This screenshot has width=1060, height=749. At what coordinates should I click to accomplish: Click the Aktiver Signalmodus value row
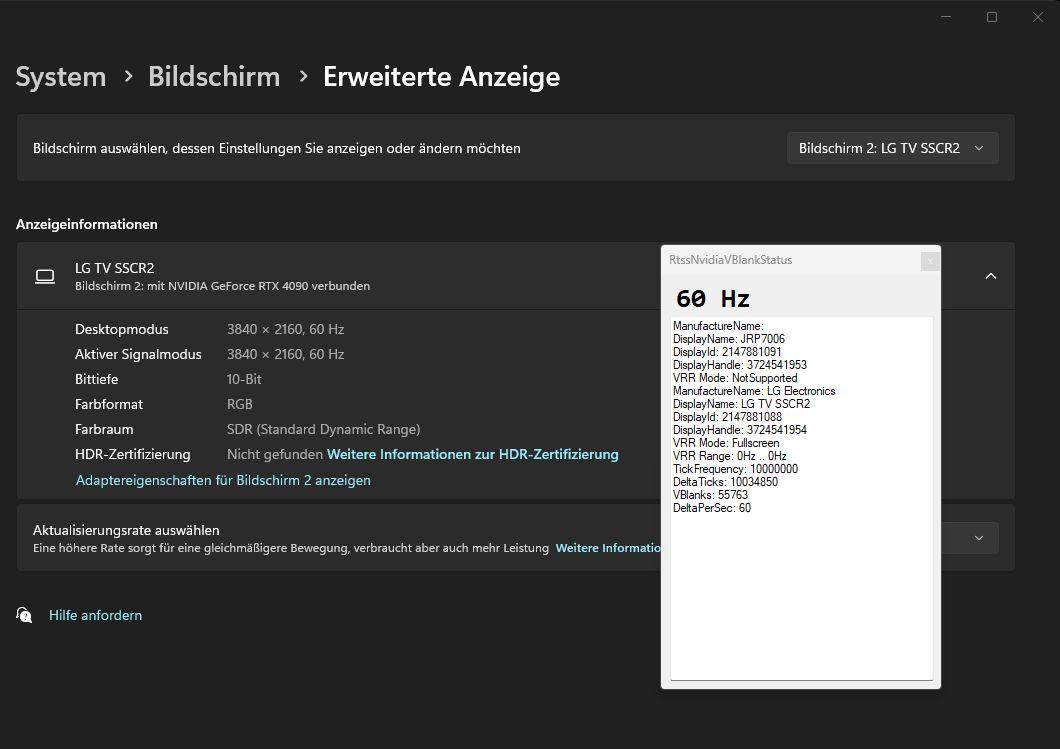[285, 354]
